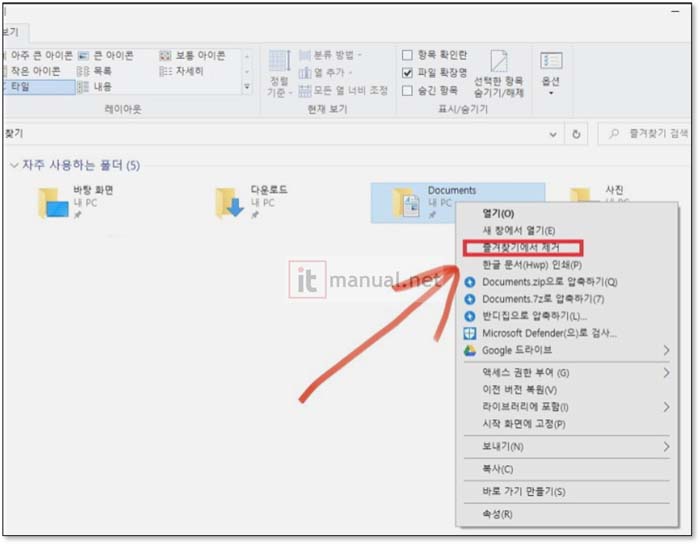This screenshot has width=700, height=544.
Task: Select the Documents folder tile
Action: coord(458,203)
